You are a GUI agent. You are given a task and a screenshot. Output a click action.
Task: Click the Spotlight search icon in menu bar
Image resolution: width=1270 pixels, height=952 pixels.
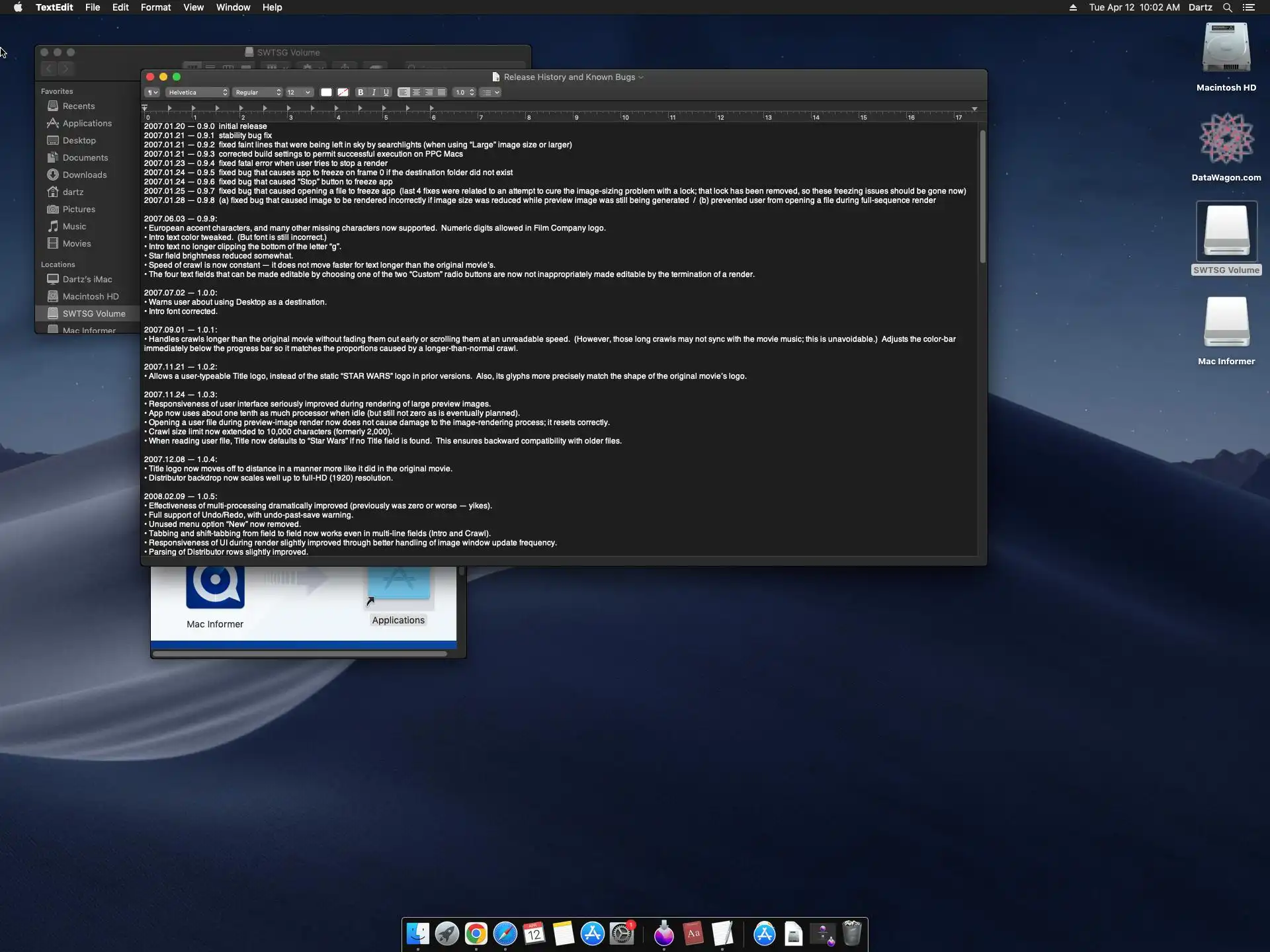[x=1227, y=7]
